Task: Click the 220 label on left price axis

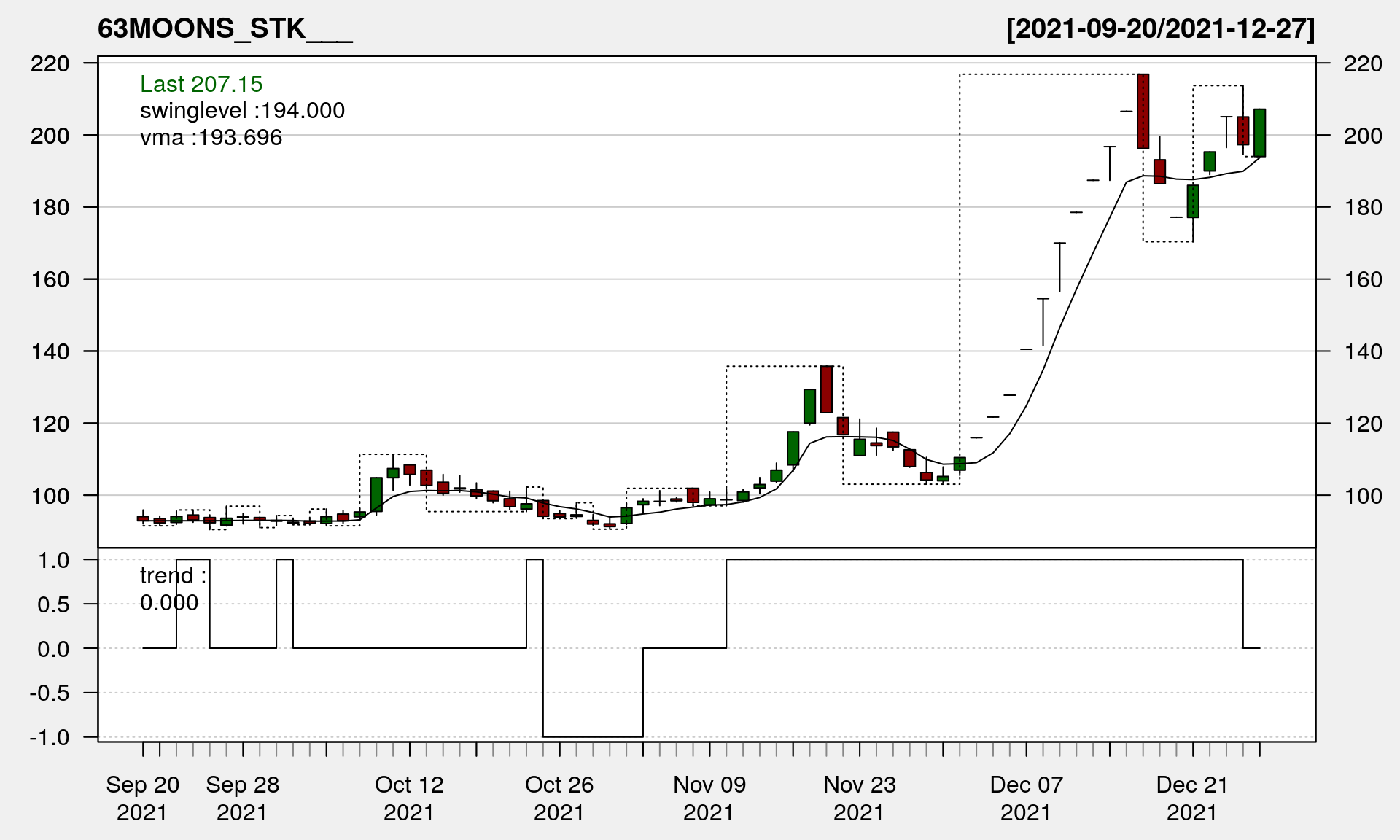Action: [50, 63]
